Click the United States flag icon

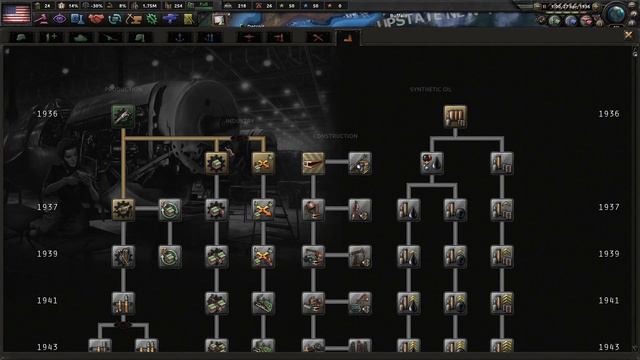[16, 13]
